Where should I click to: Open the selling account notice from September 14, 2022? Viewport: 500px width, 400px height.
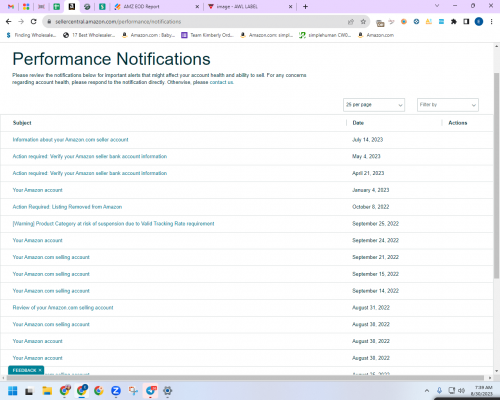tap(51, 291)
